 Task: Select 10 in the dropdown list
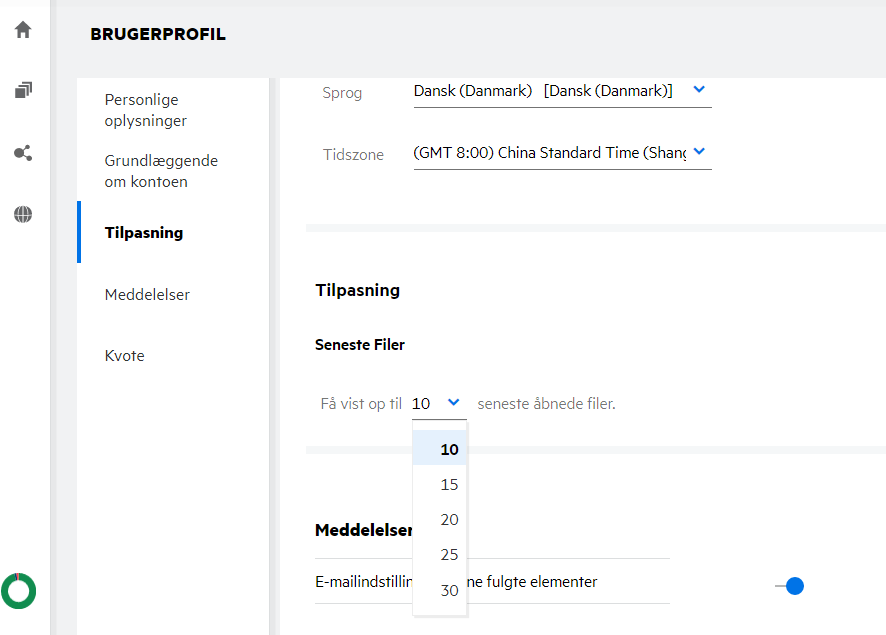(x=449, y=449)
